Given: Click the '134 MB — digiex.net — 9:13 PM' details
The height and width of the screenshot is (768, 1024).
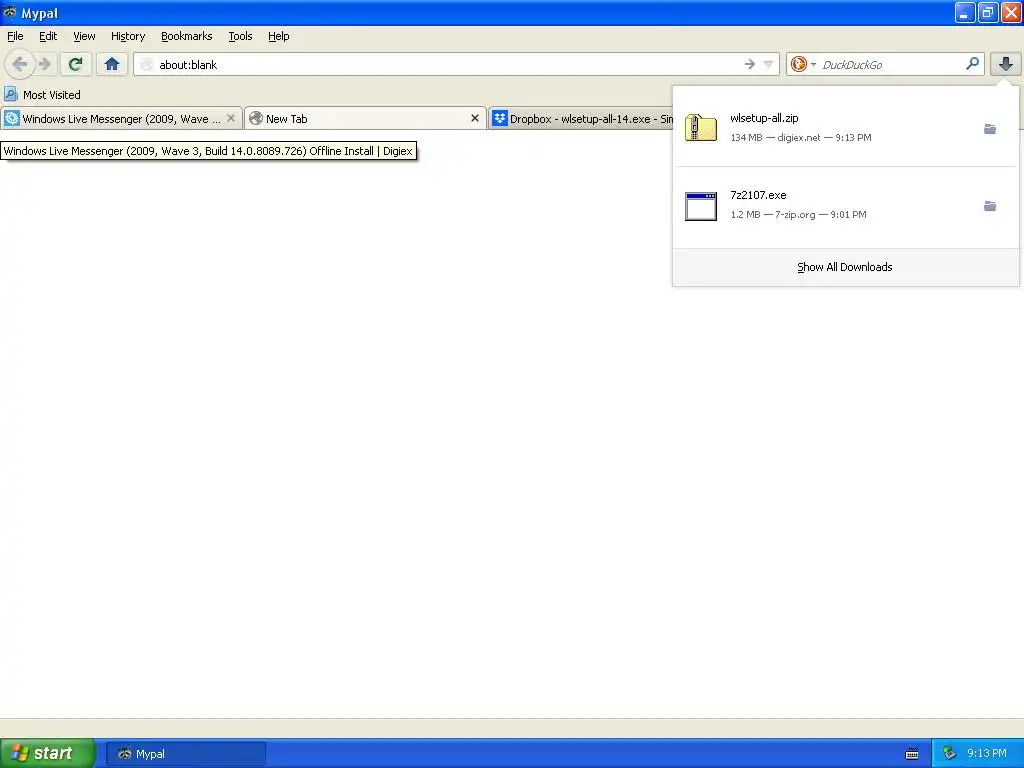Looking at the screenshot, I should coord(801,138).
